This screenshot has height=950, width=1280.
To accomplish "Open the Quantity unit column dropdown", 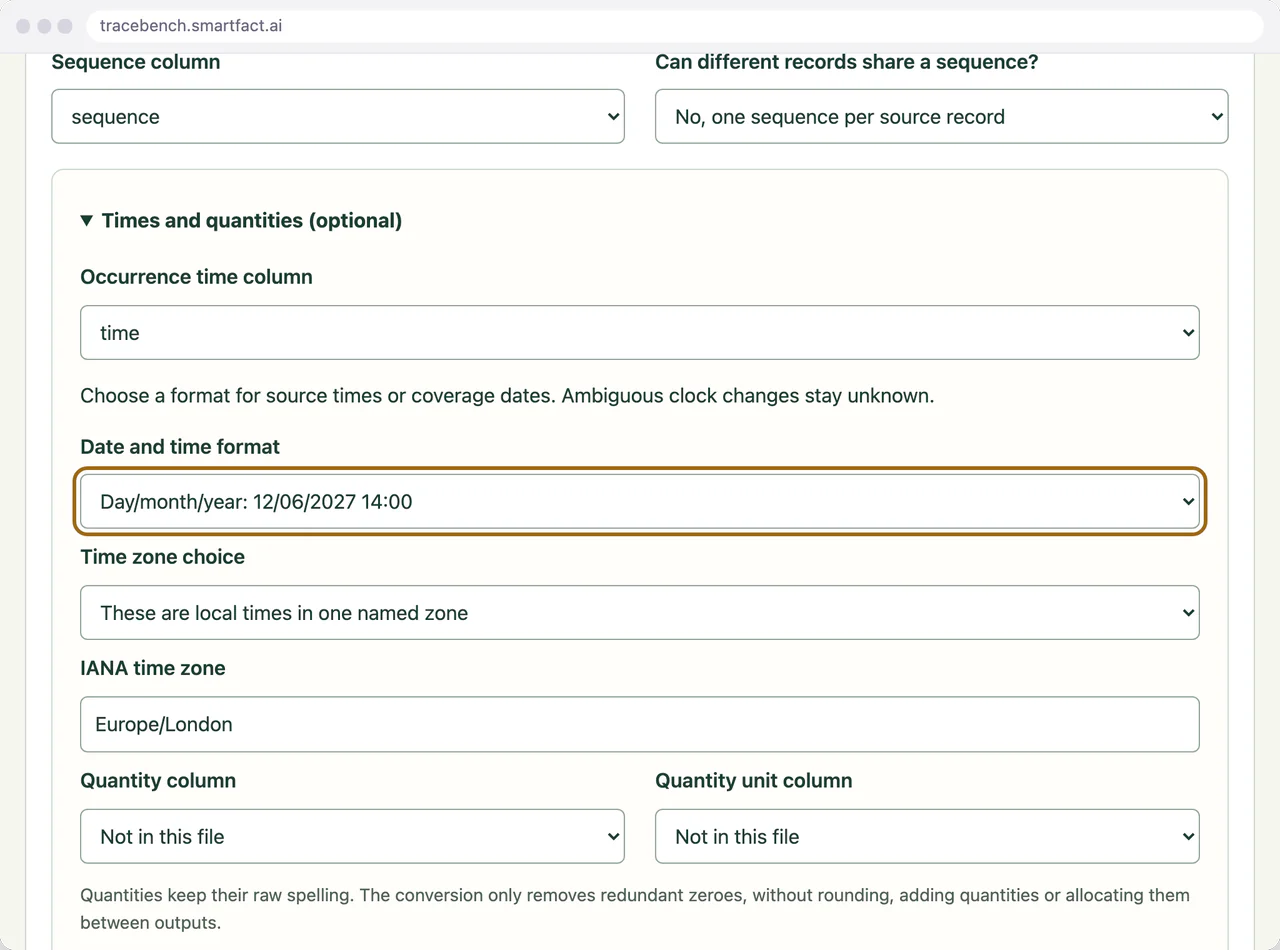I will pos(927,837).
